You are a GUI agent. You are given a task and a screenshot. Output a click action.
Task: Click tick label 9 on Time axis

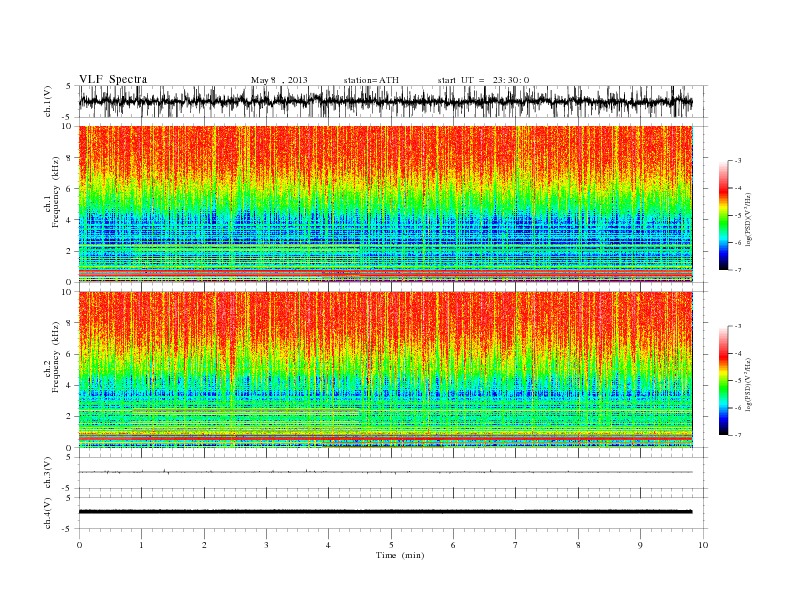pos(640,545)
